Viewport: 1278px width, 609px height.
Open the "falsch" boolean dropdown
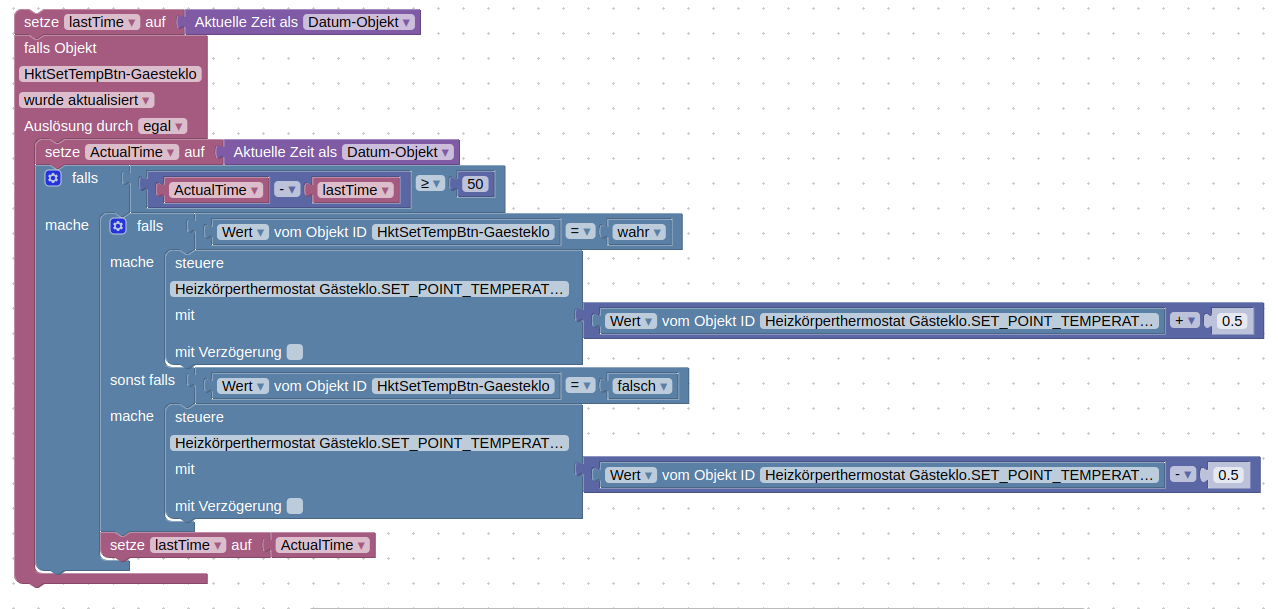click(642, 386)
